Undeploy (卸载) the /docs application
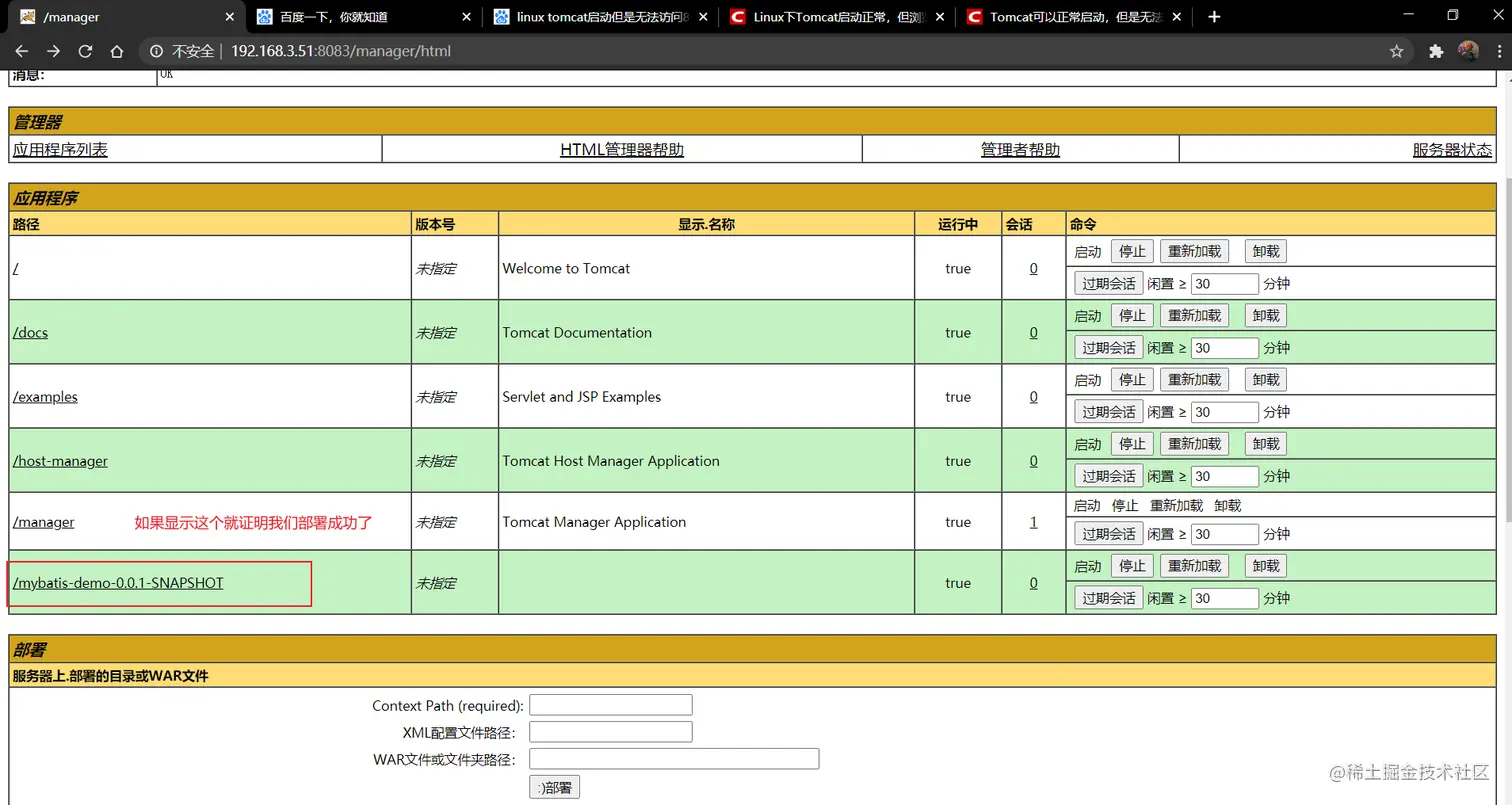This screenshot has width=1512, height=805. click(x=1266, y=315)
